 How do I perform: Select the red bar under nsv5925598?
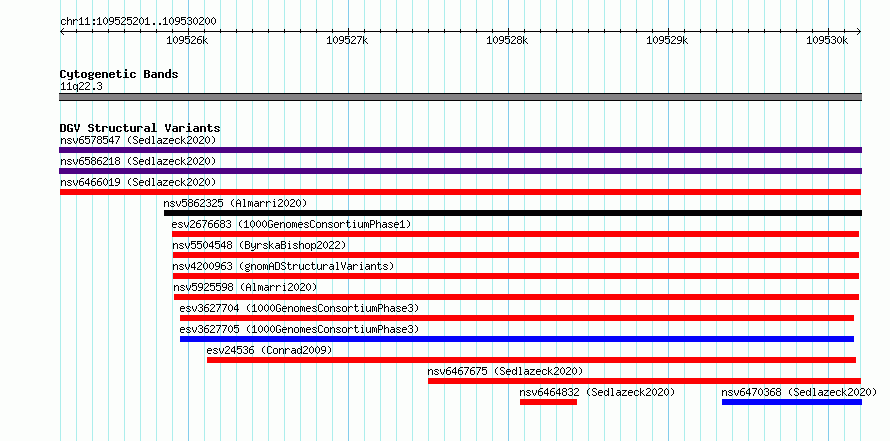(517, 297)
